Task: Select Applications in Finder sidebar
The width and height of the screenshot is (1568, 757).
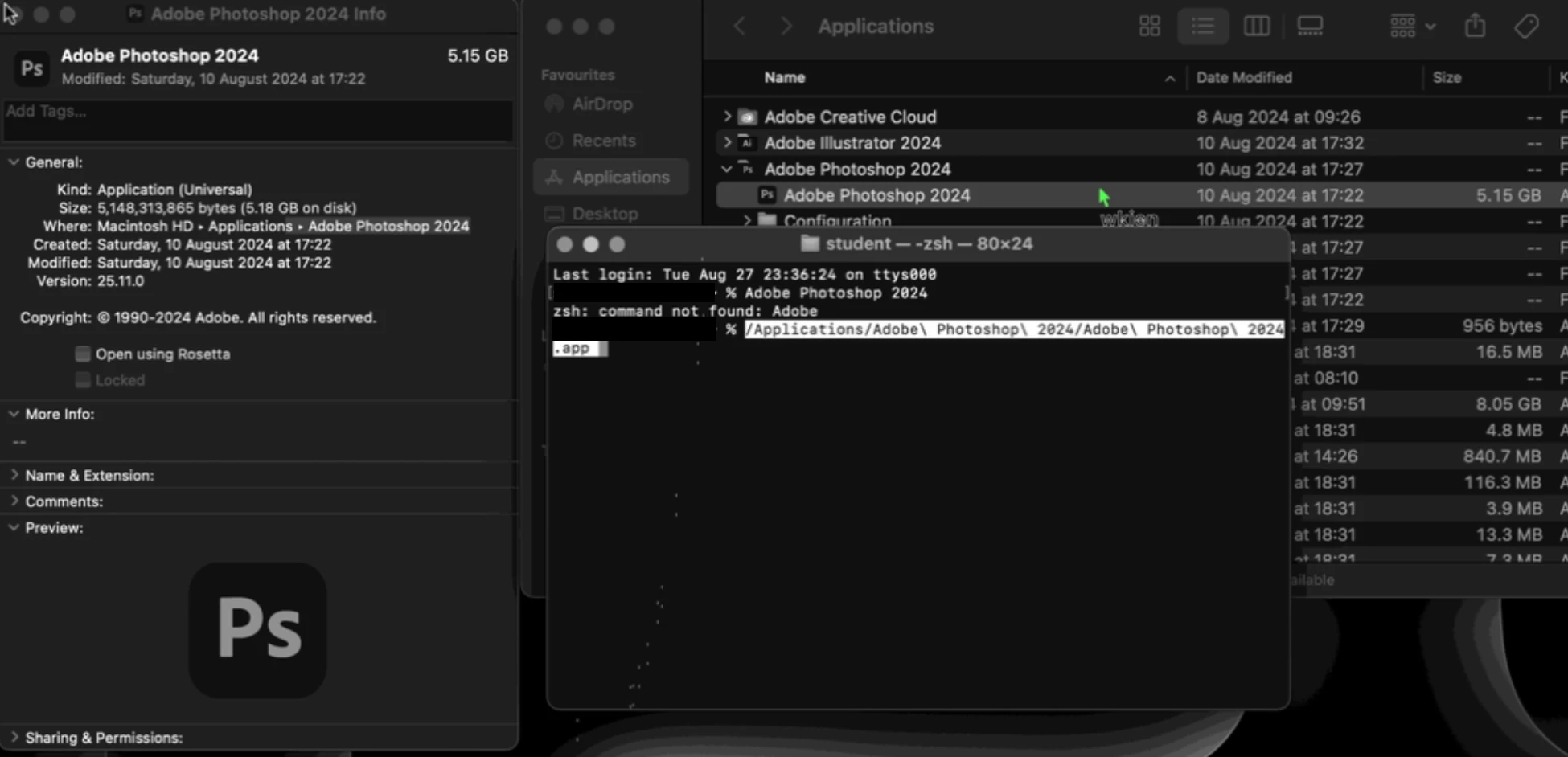Action: tap(611, 177)
